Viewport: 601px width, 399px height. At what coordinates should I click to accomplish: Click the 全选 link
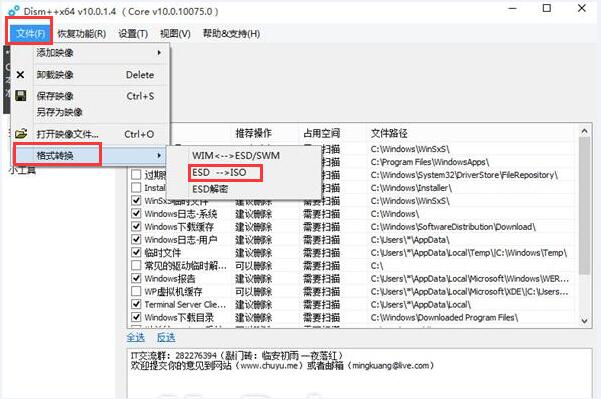135,337
